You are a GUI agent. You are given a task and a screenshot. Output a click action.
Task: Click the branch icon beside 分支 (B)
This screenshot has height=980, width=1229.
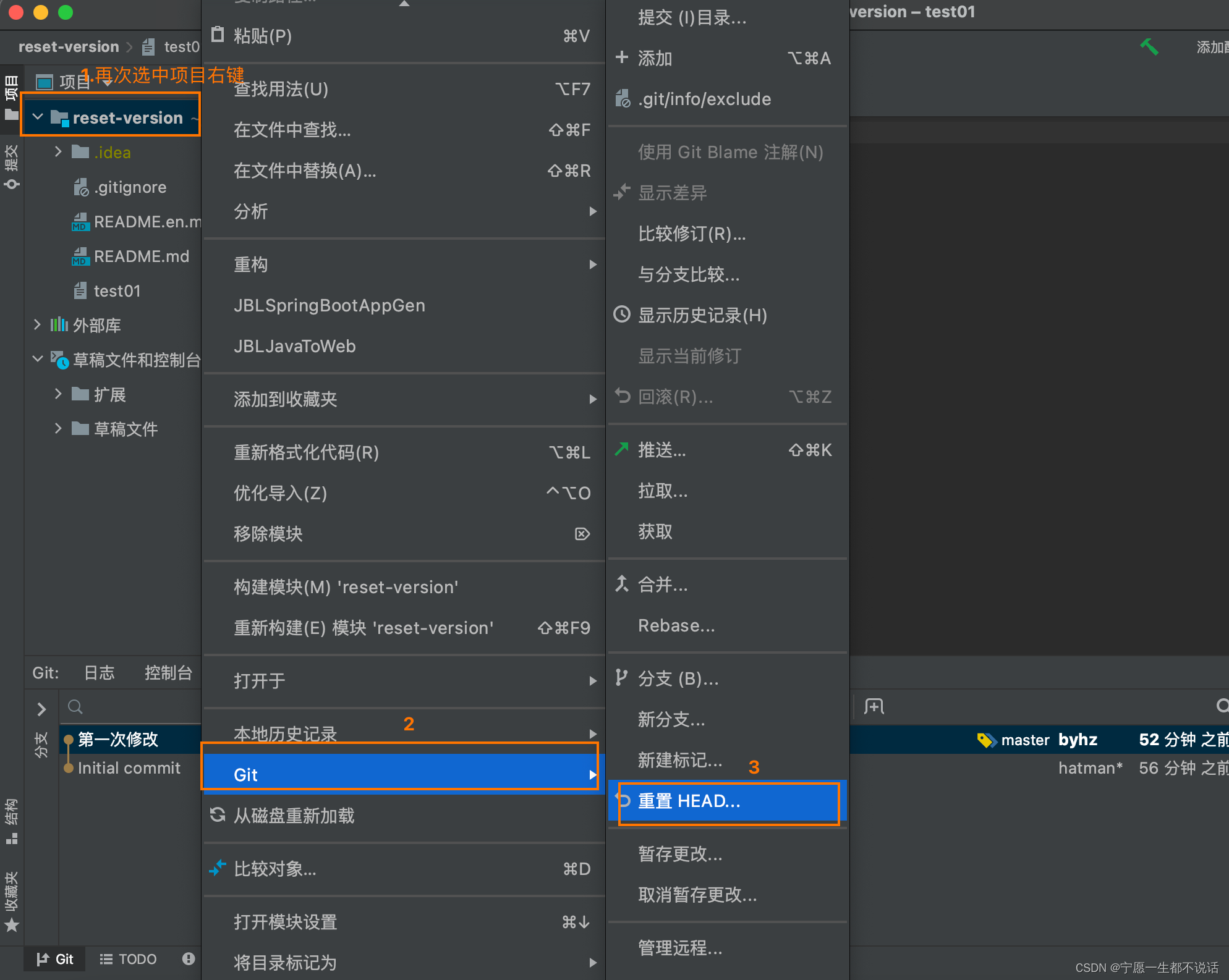coord(622,678)
